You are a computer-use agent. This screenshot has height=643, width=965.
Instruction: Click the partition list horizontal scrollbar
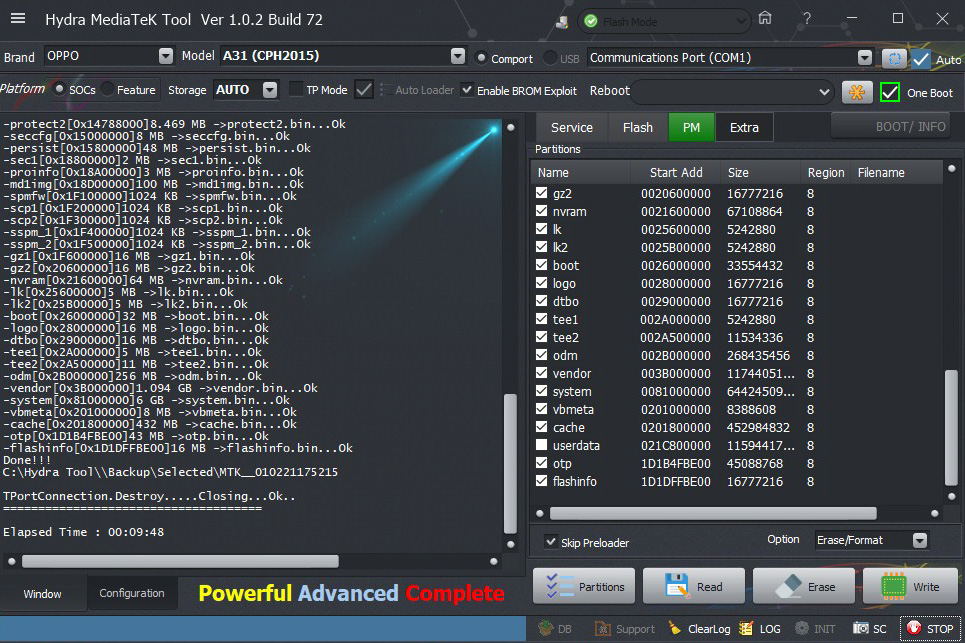pyautogui.click(x=713, y=513)
